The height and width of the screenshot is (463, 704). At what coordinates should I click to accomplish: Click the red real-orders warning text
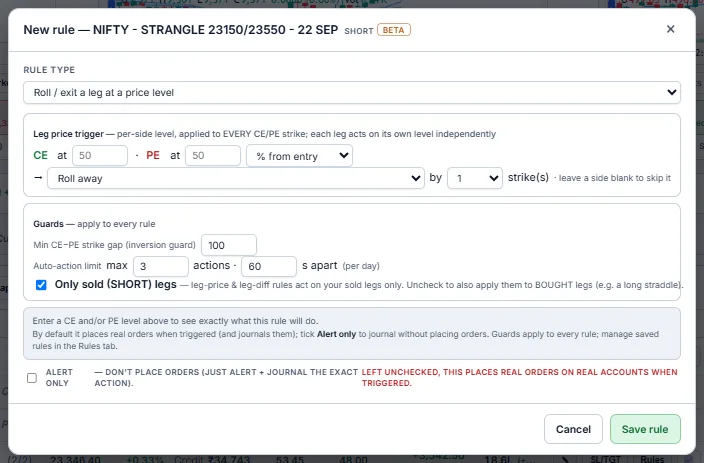(519, 377)
